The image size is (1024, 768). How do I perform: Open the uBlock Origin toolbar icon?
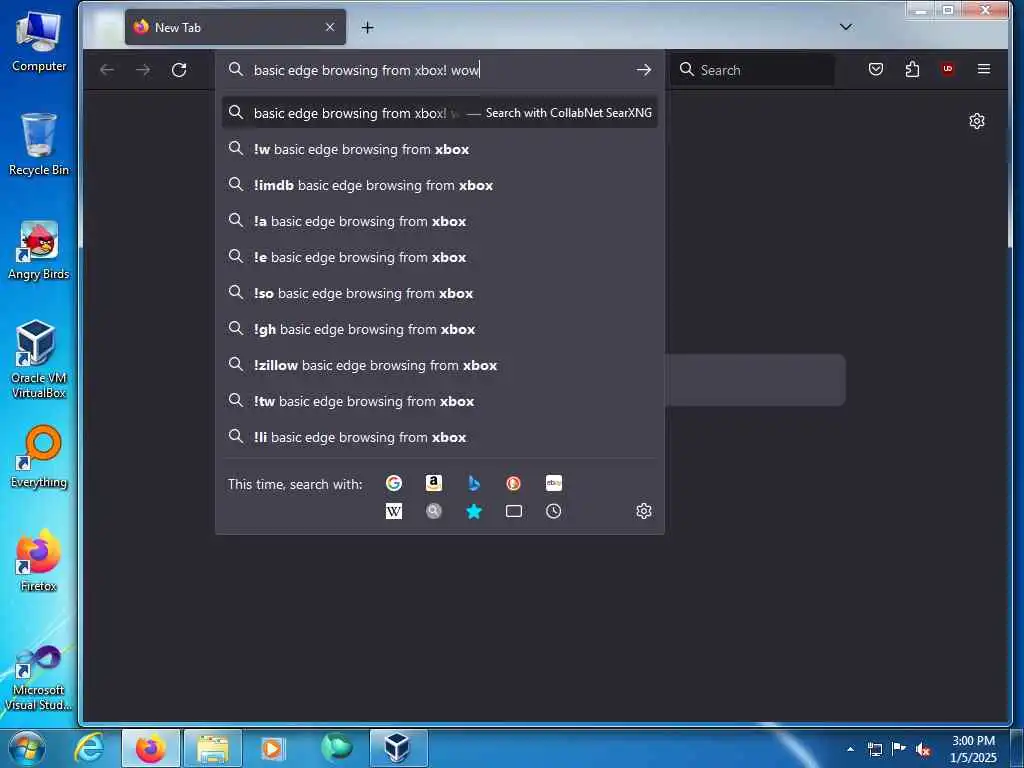[948, 69]
